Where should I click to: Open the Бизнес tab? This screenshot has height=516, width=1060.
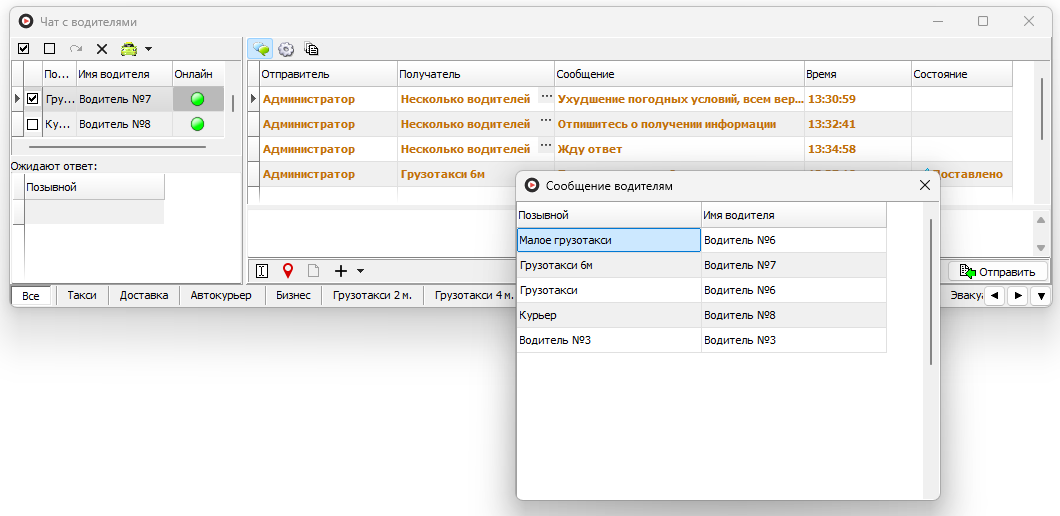click(293, 296)
